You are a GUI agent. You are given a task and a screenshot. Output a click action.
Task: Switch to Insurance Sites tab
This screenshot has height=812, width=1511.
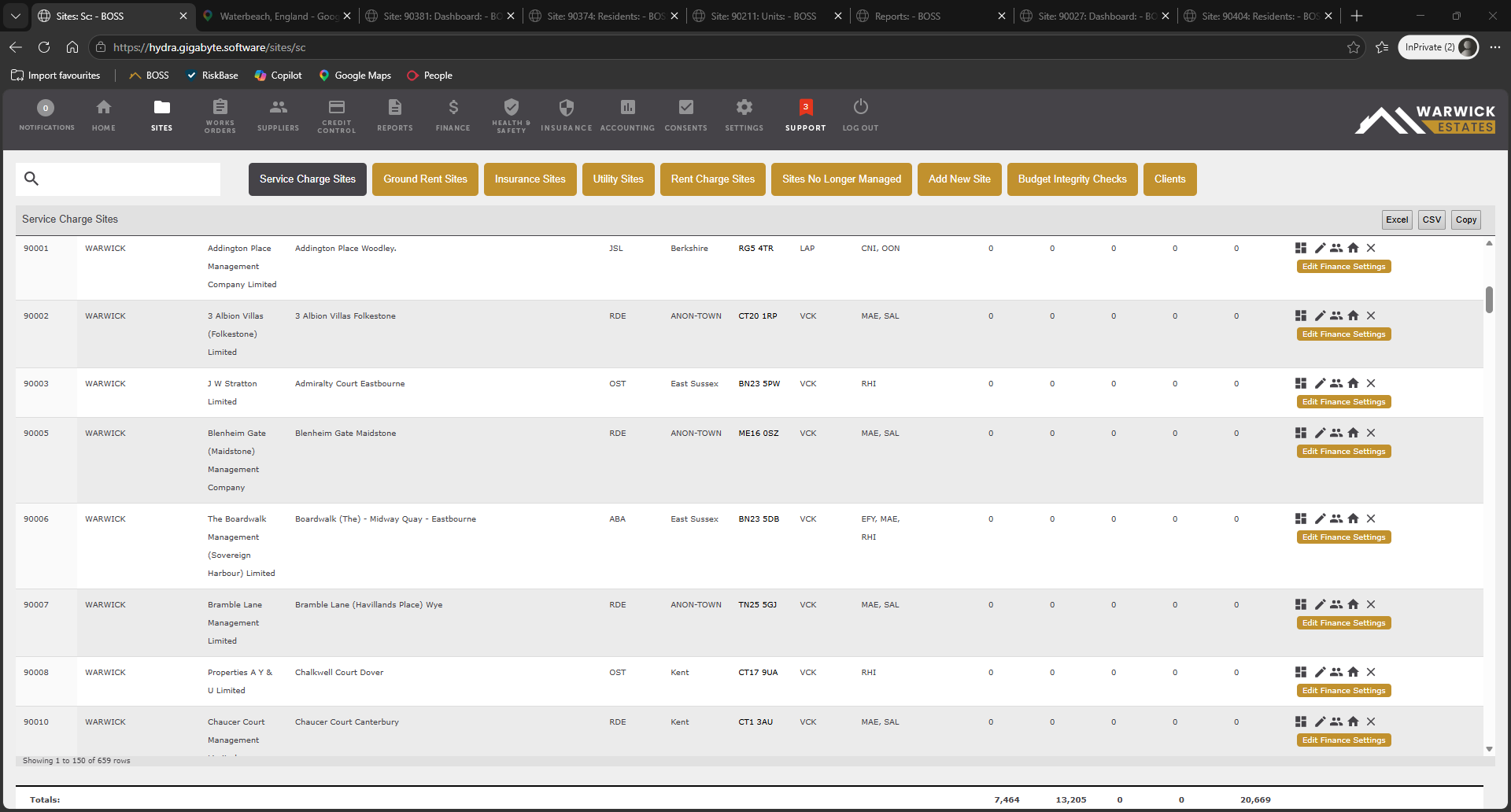click(x=530, y=179)
